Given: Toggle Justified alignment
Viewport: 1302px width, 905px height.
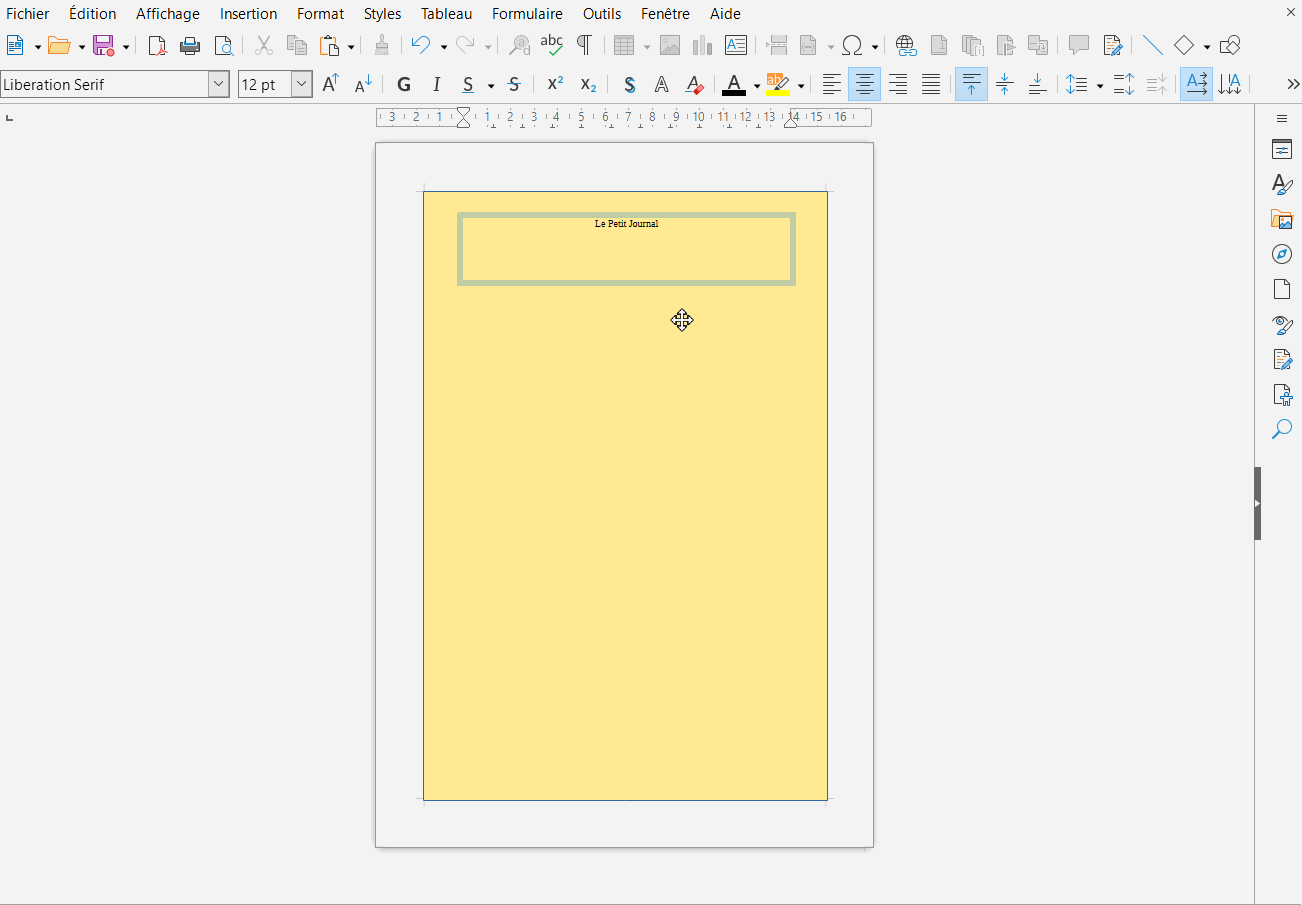Looking at the screenshot, I should pyautogui.click(x=931, y=85).
